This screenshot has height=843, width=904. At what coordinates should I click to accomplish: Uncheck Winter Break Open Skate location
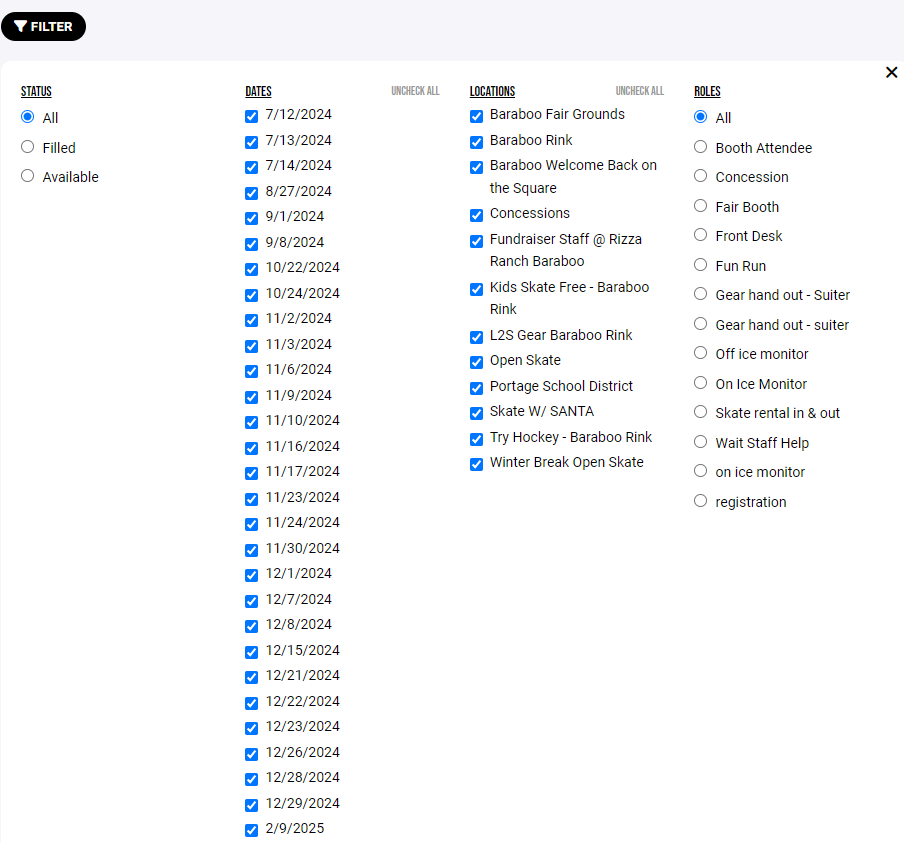(476, 464)
